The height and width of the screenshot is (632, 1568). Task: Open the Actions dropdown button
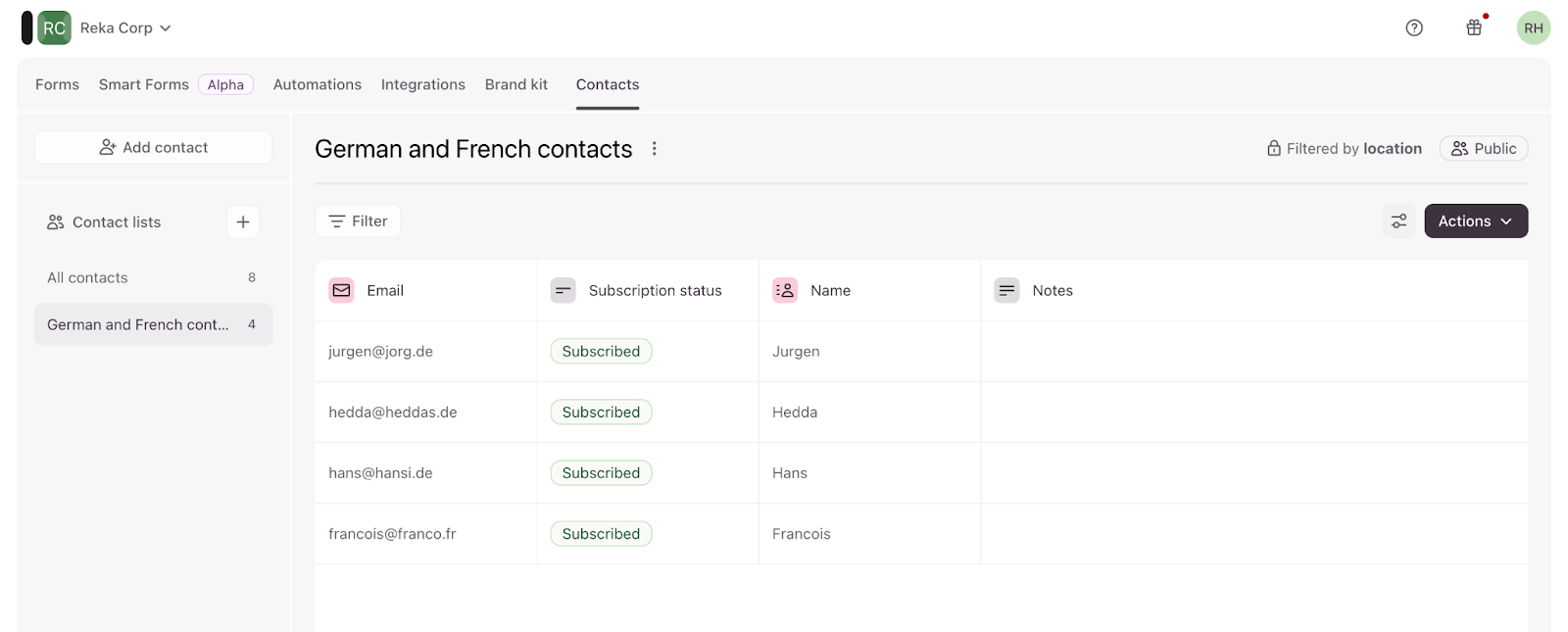(x=1475, y=221)
